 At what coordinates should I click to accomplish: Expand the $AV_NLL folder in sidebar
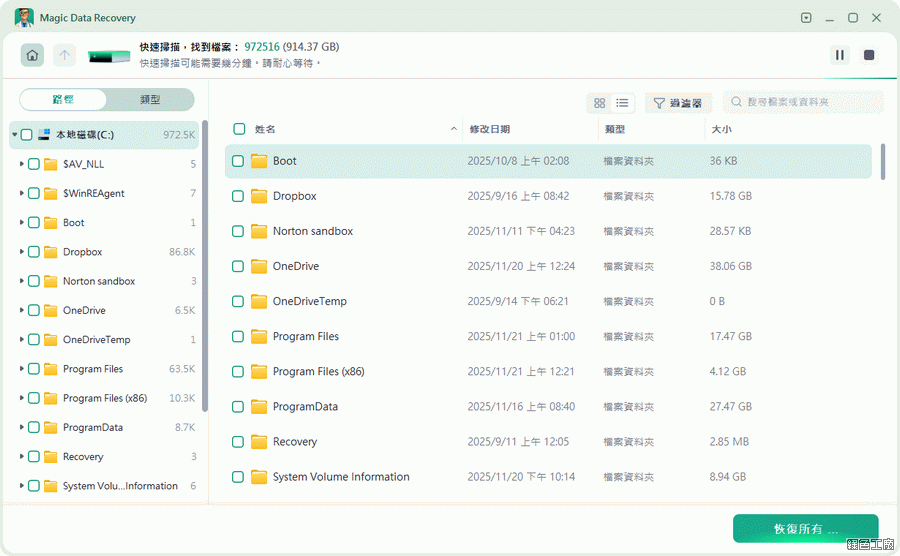click(x=22, y=164)
